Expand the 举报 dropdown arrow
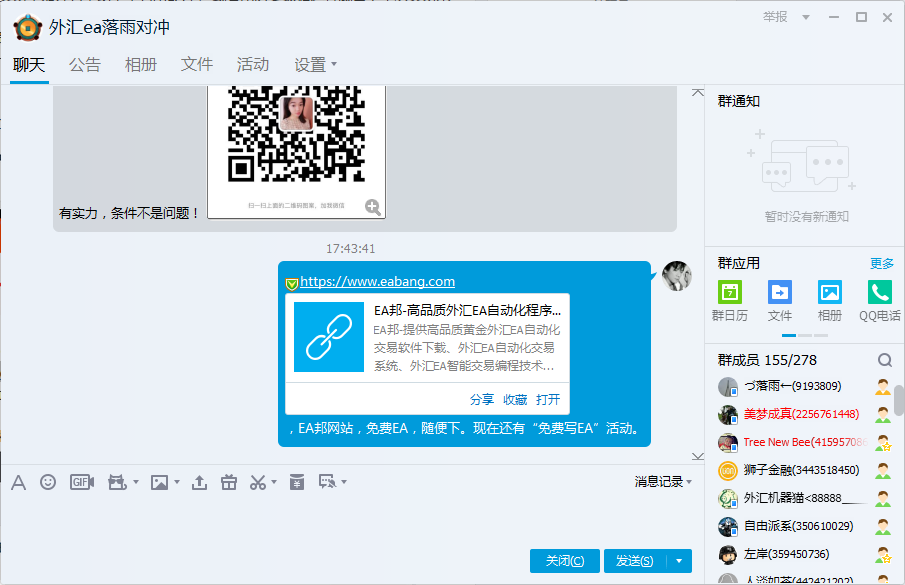Image resolution: width=905 pixels, height=585 pixels. [x=806, y=17]
